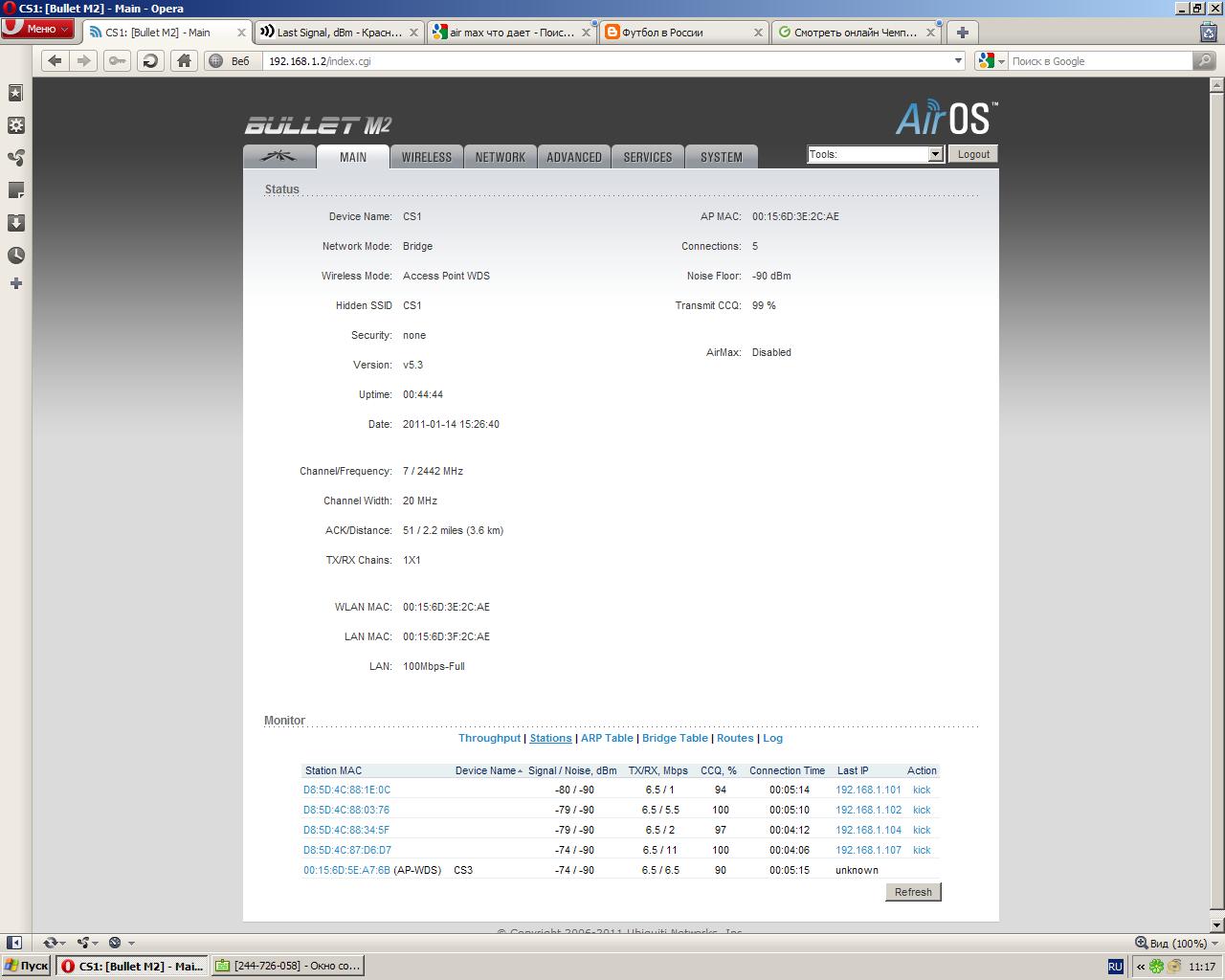Open the Bookmarks panel star icon
1225x980 pixels.
click(x=15, y=93)
